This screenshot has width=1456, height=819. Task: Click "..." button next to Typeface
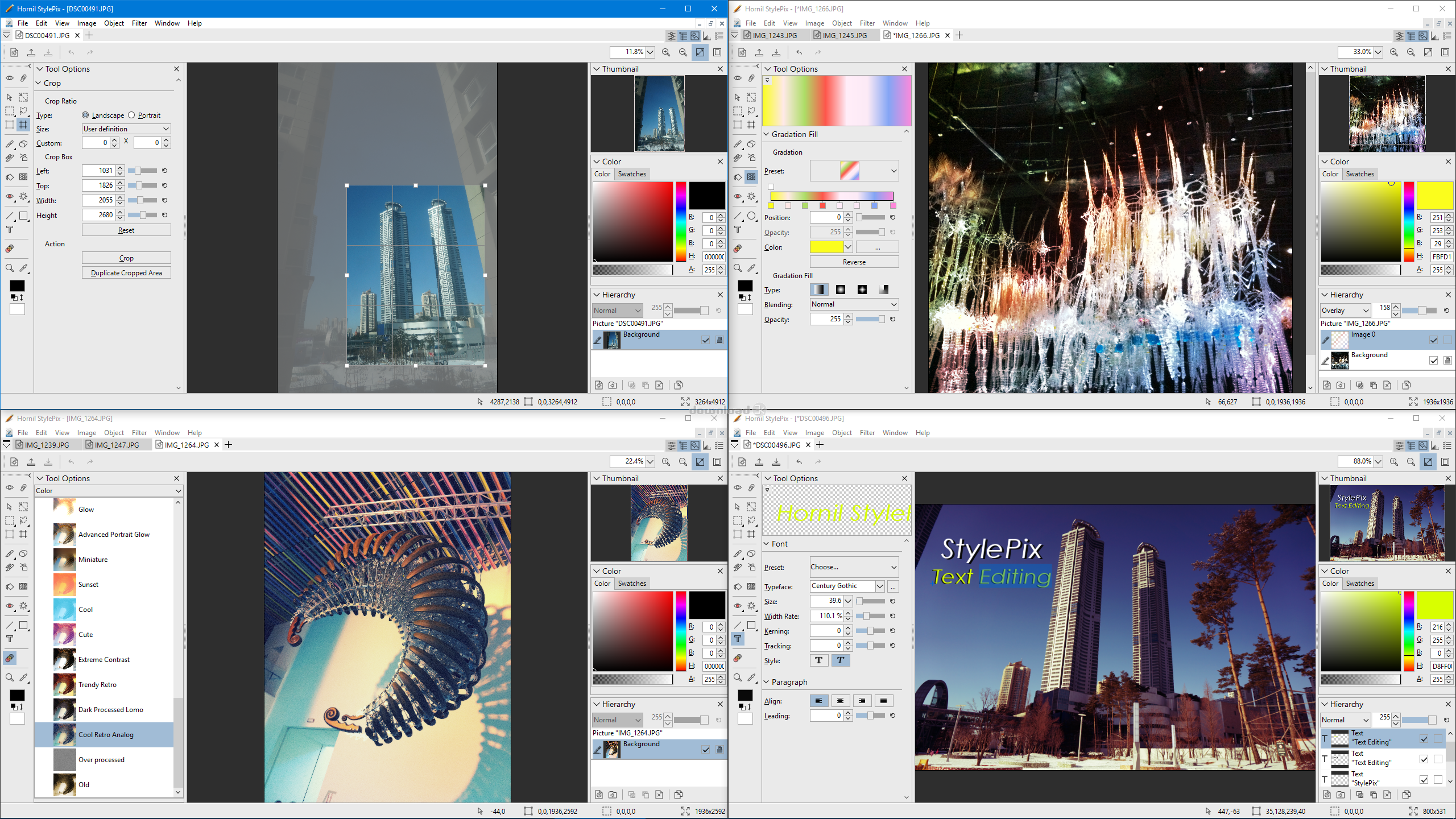tap(894, 586)
